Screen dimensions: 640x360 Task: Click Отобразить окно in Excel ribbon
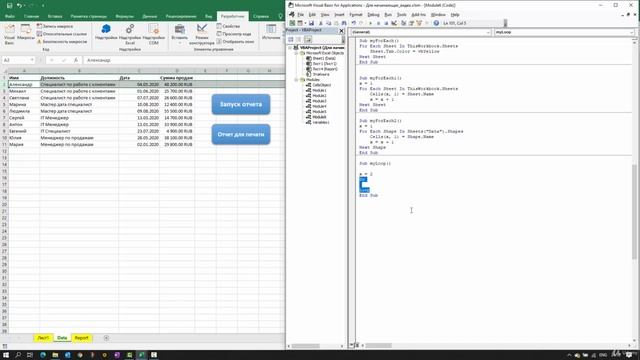point(236,42)
